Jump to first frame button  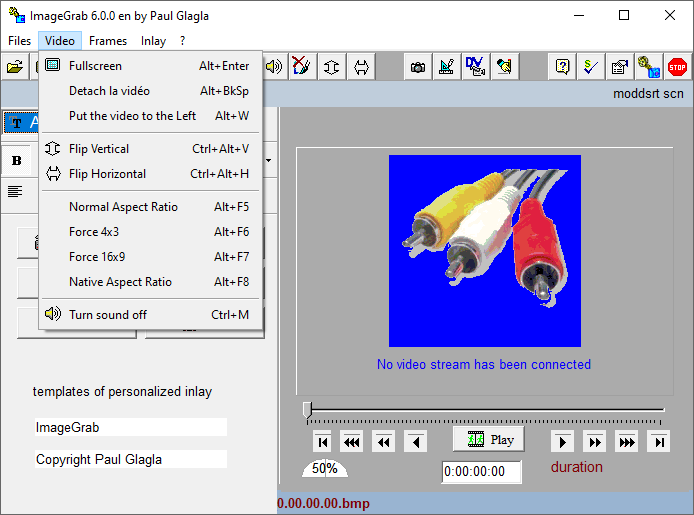coord(322,442)
